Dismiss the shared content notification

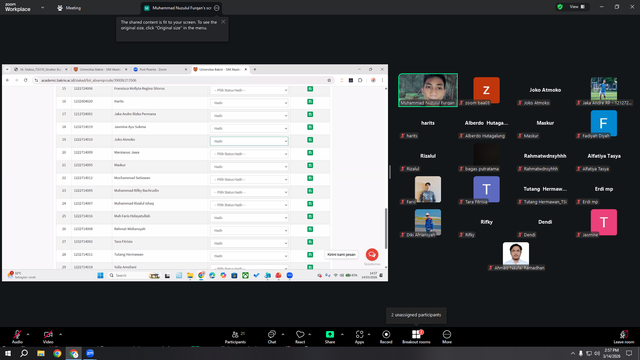tap(223, 22)
